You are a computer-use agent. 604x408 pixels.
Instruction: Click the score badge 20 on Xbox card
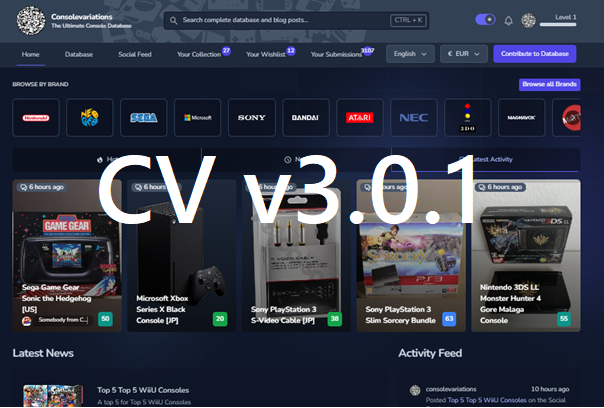pyautogui.click(x=220, y=319)
